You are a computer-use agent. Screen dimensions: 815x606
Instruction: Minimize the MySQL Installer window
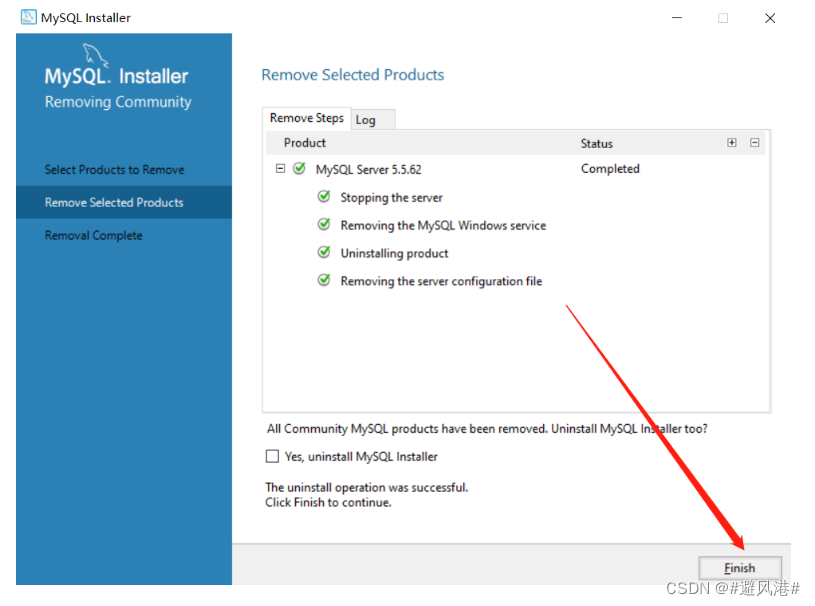[x=677, y=18]
